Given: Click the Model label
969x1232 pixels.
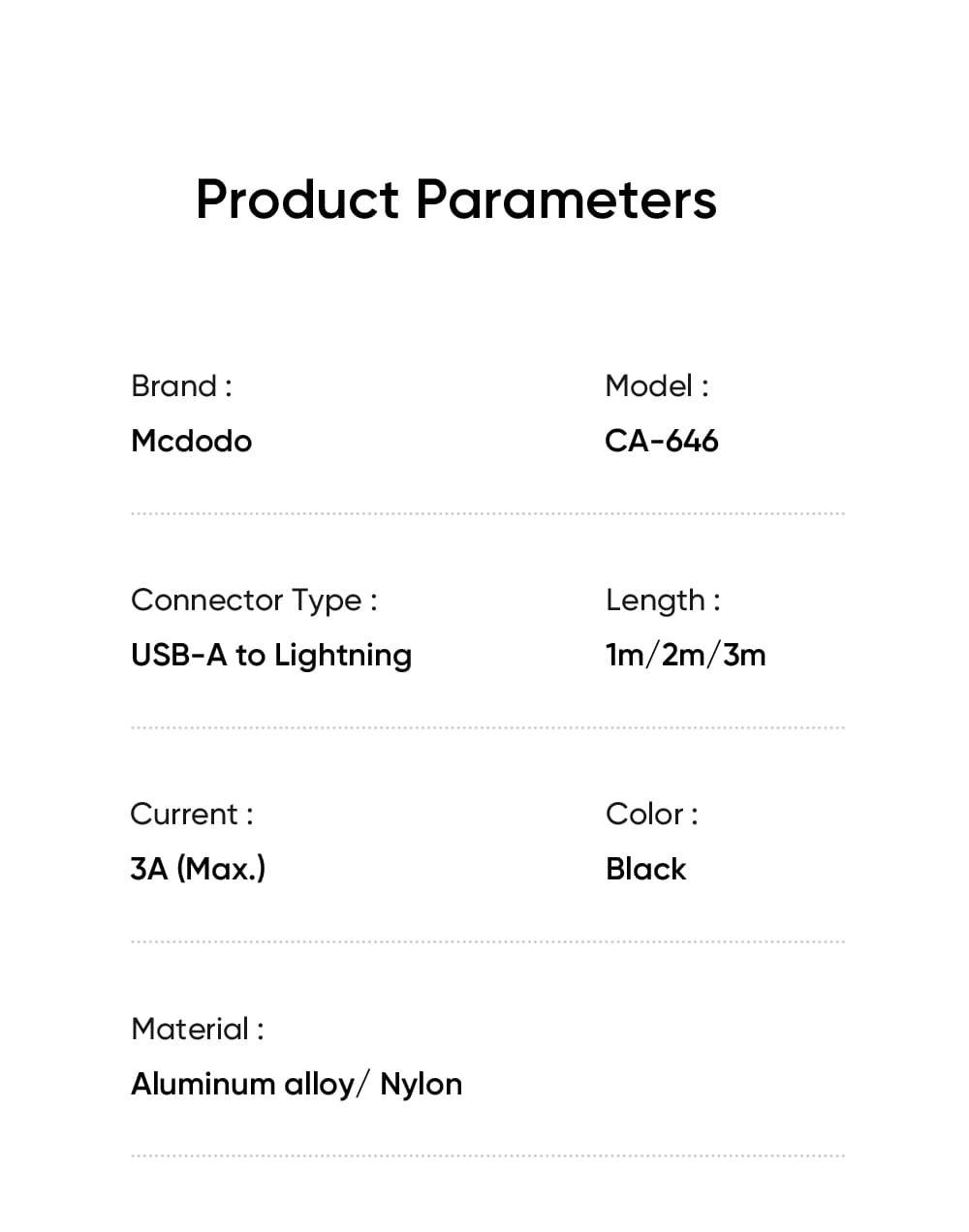Looking at the screenshot, I should click(656, 386).
